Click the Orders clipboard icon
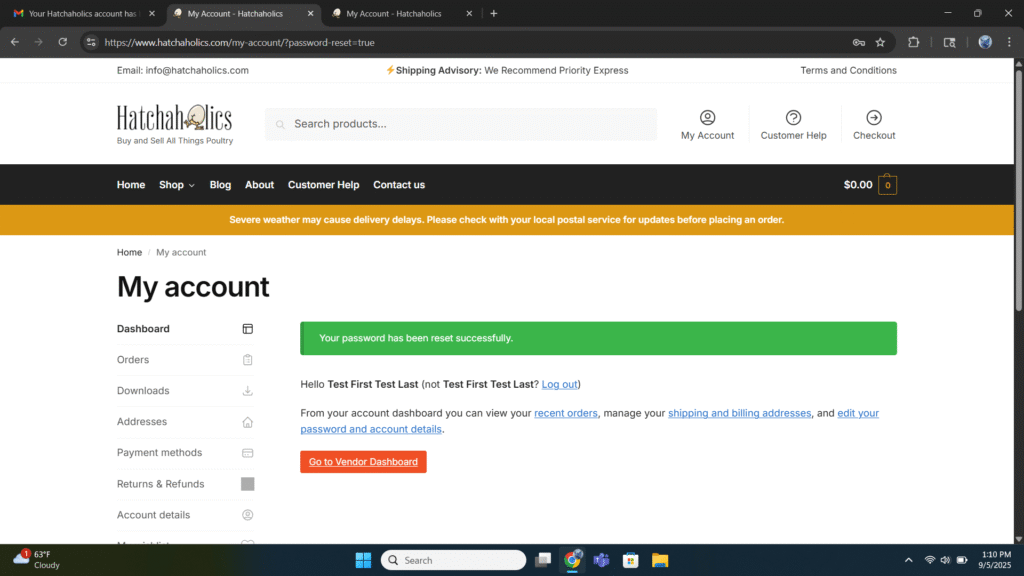Viewport: 1024px width, 576px height. click(x=248, y=360)
